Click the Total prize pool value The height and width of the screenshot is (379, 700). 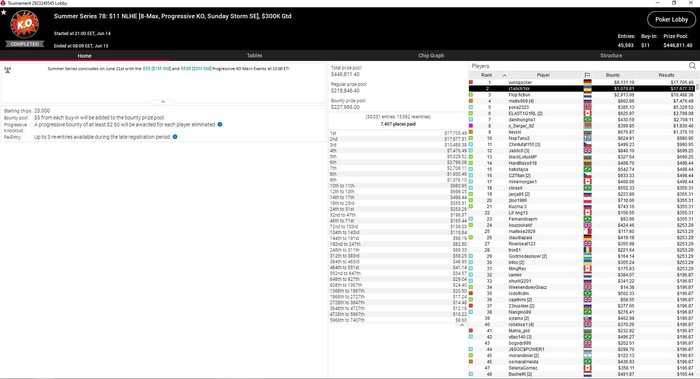click(x=345, y=74)
